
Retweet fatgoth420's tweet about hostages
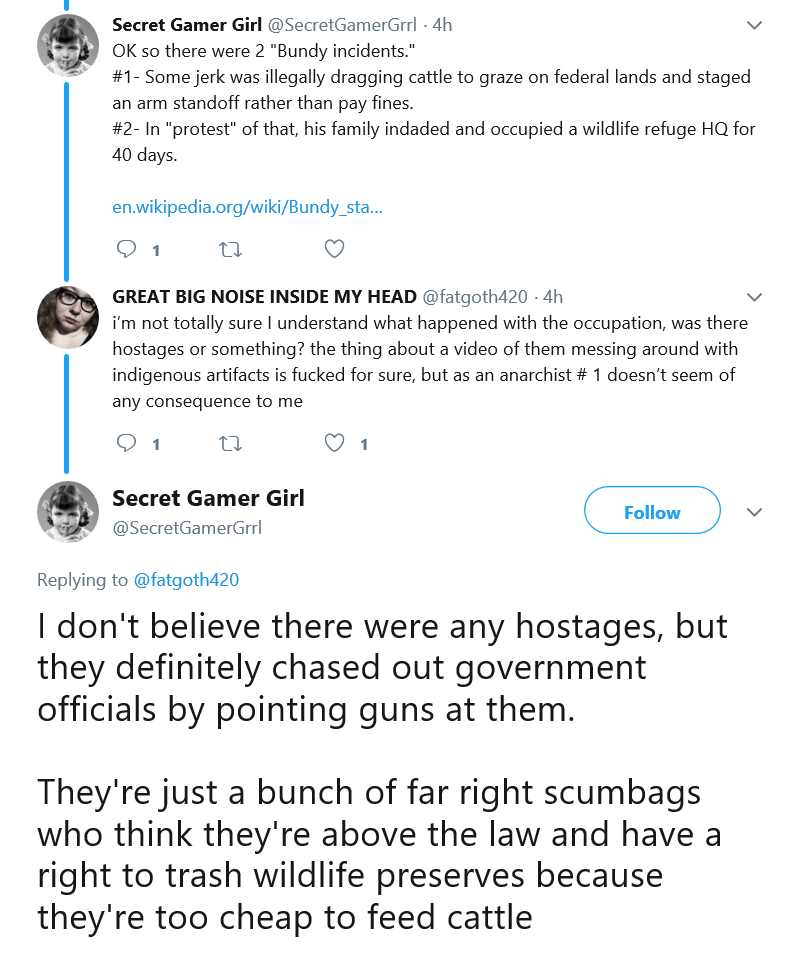[230, 444]
